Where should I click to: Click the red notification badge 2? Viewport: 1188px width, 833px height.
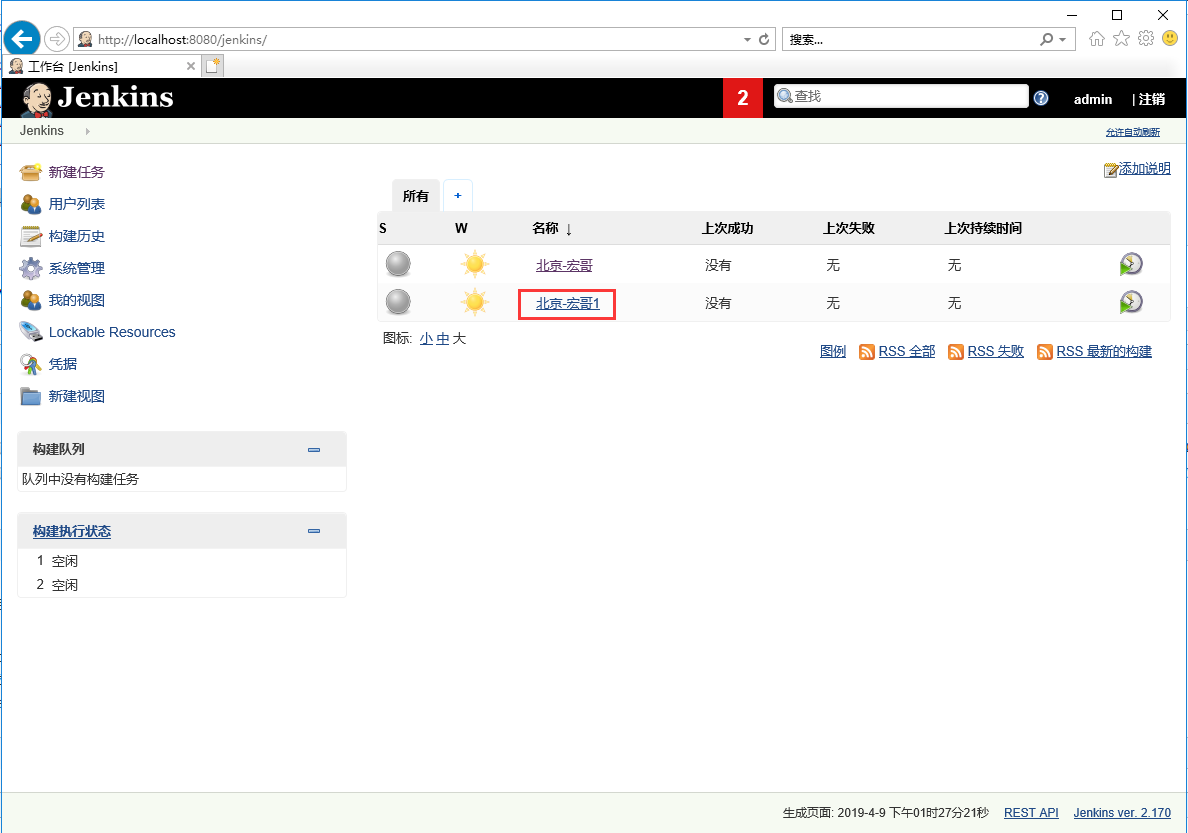click(742, 98)
